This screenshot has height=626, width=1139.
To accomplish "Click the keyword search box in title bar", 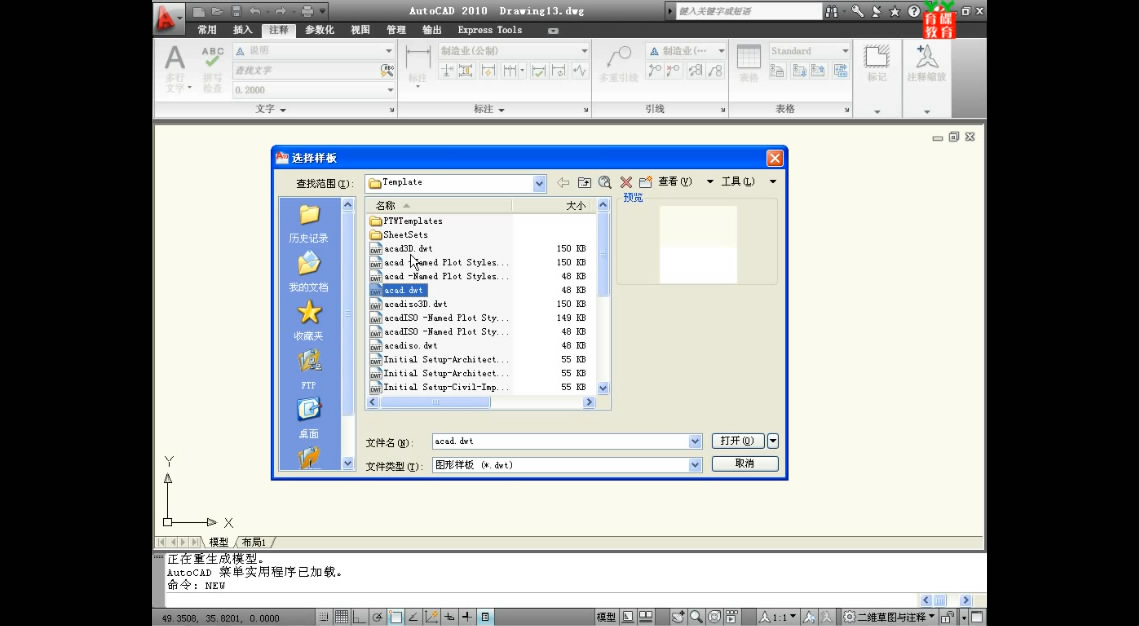I will pos(748,12).
